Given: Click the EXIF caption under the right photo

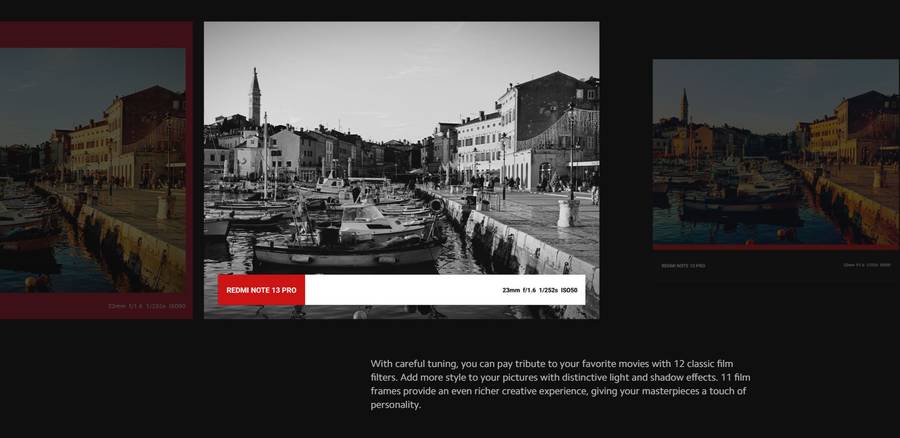Looking at the screenshot, I should click(867, 266).
